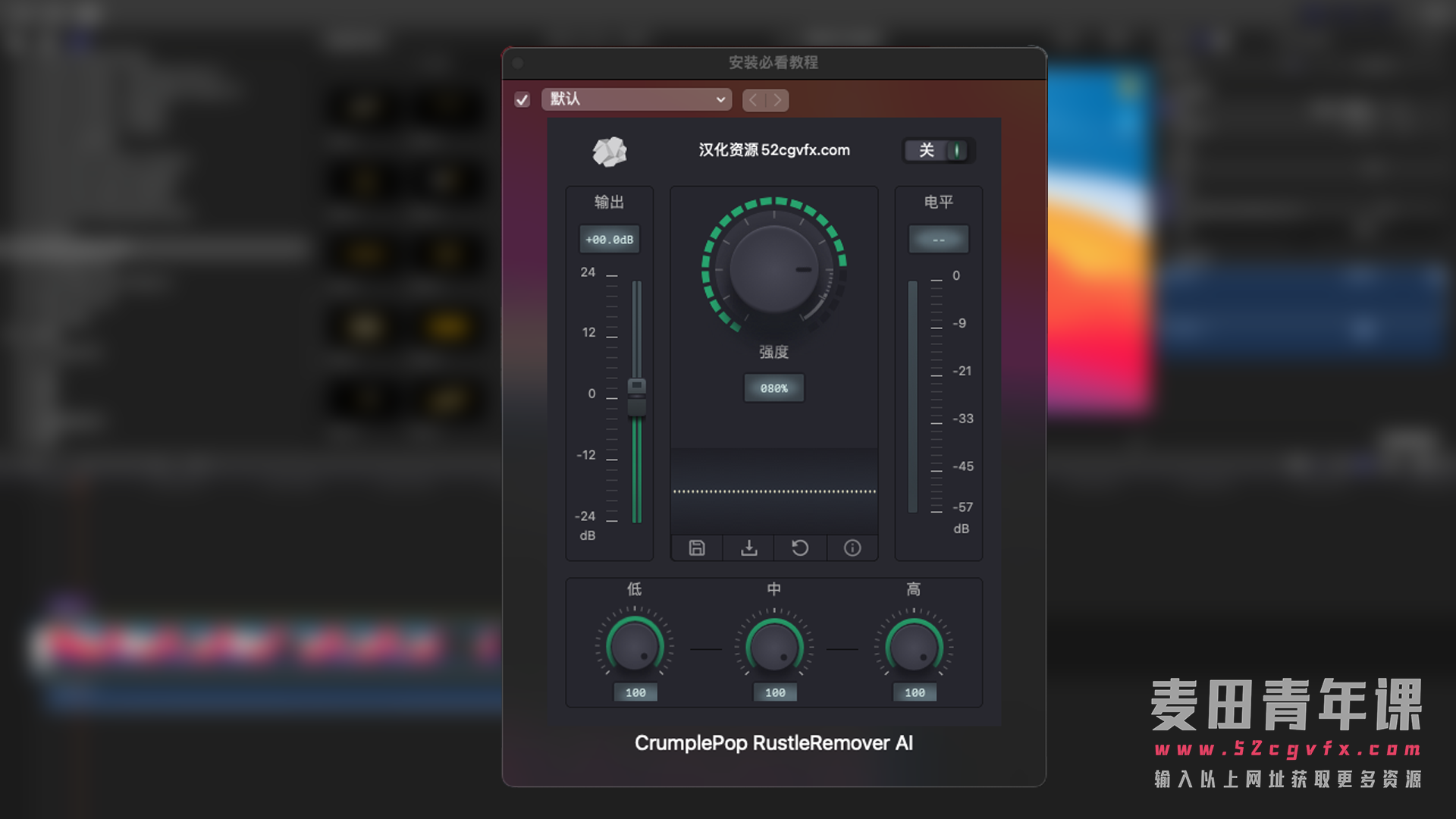1456x819 pixels.
Task: Click the link line between mid and high knobs
Action: (843, 649)
